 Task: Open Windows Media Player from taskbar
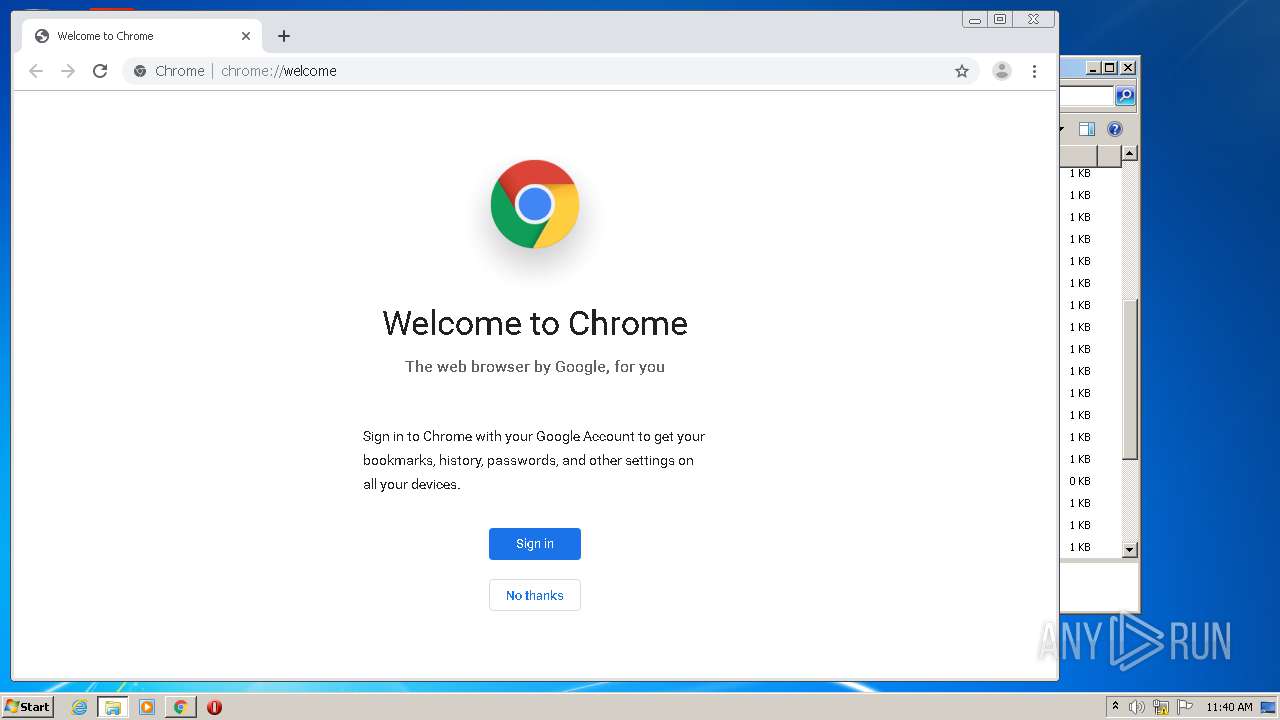[x=147, y=707]
